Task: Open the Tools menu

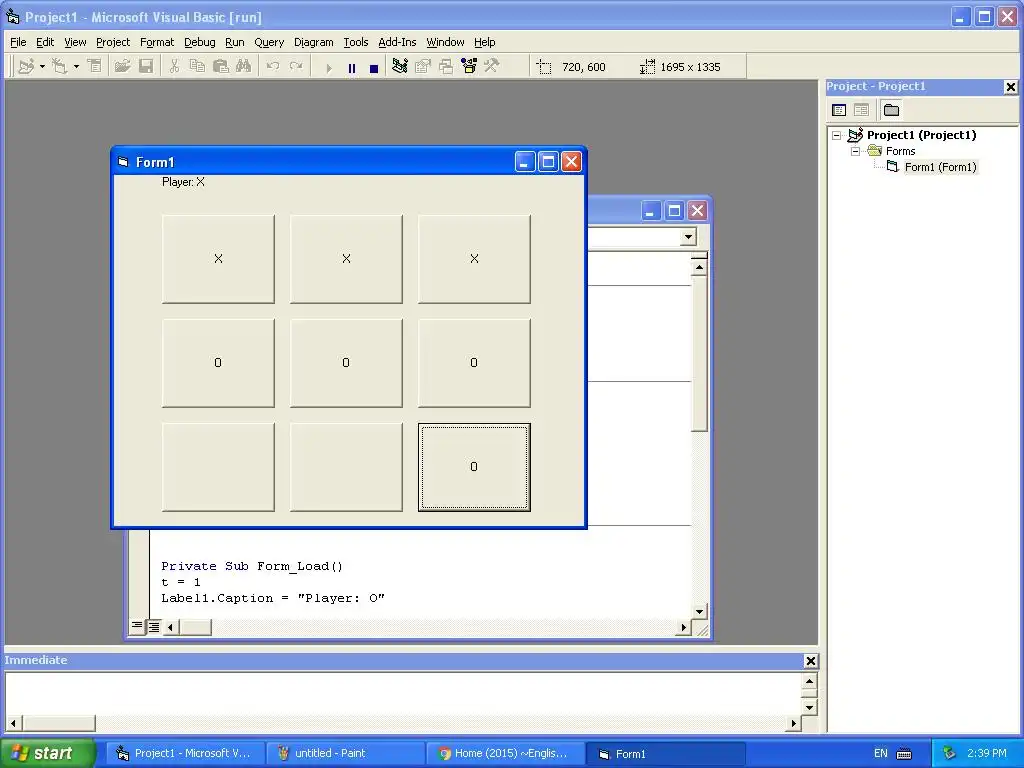Action: pyautogui.click(x=356, y=42)
